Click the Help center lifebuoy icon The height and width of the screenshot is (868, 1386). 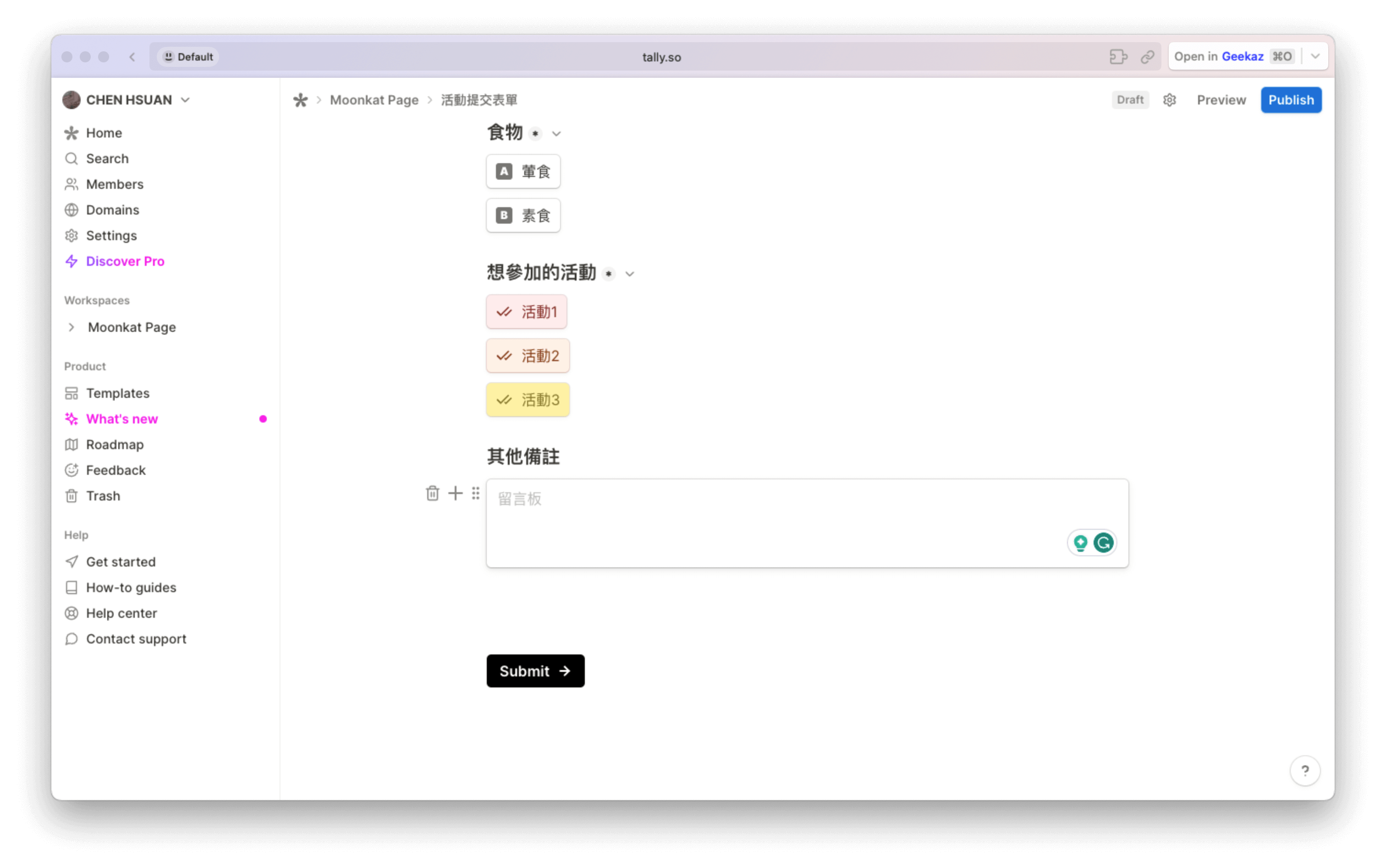[71, 613]
